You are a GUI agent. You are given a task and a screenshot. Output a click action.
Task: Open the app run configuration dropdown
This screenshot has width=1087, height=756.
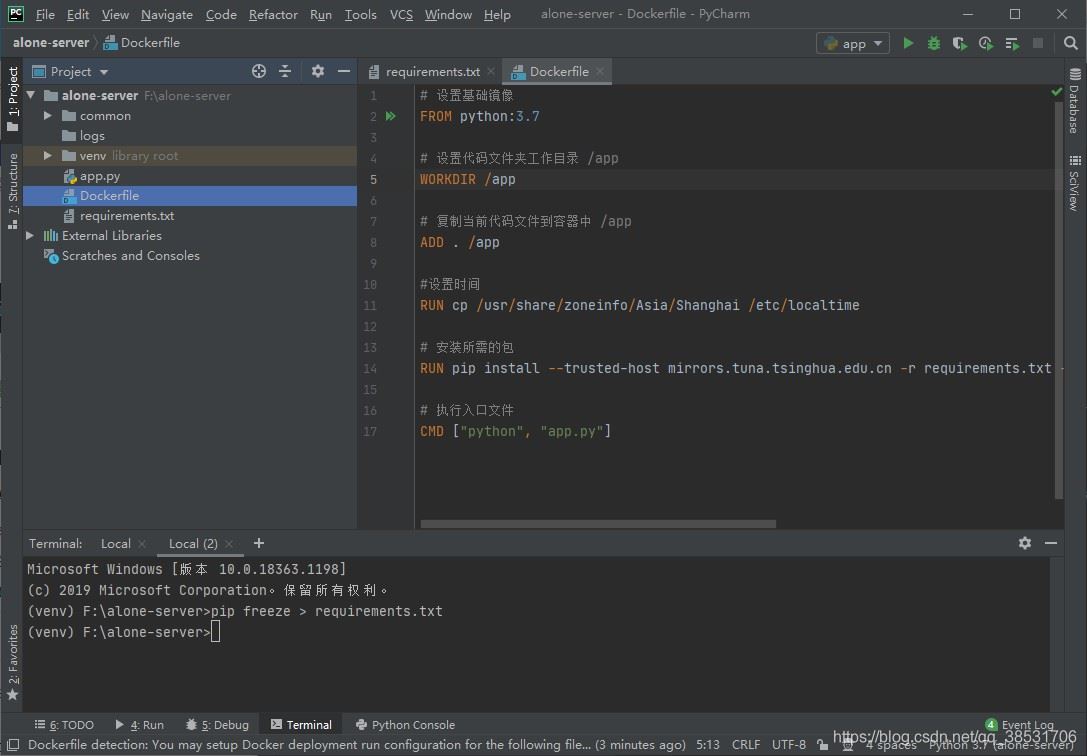[x=853, y=43]
